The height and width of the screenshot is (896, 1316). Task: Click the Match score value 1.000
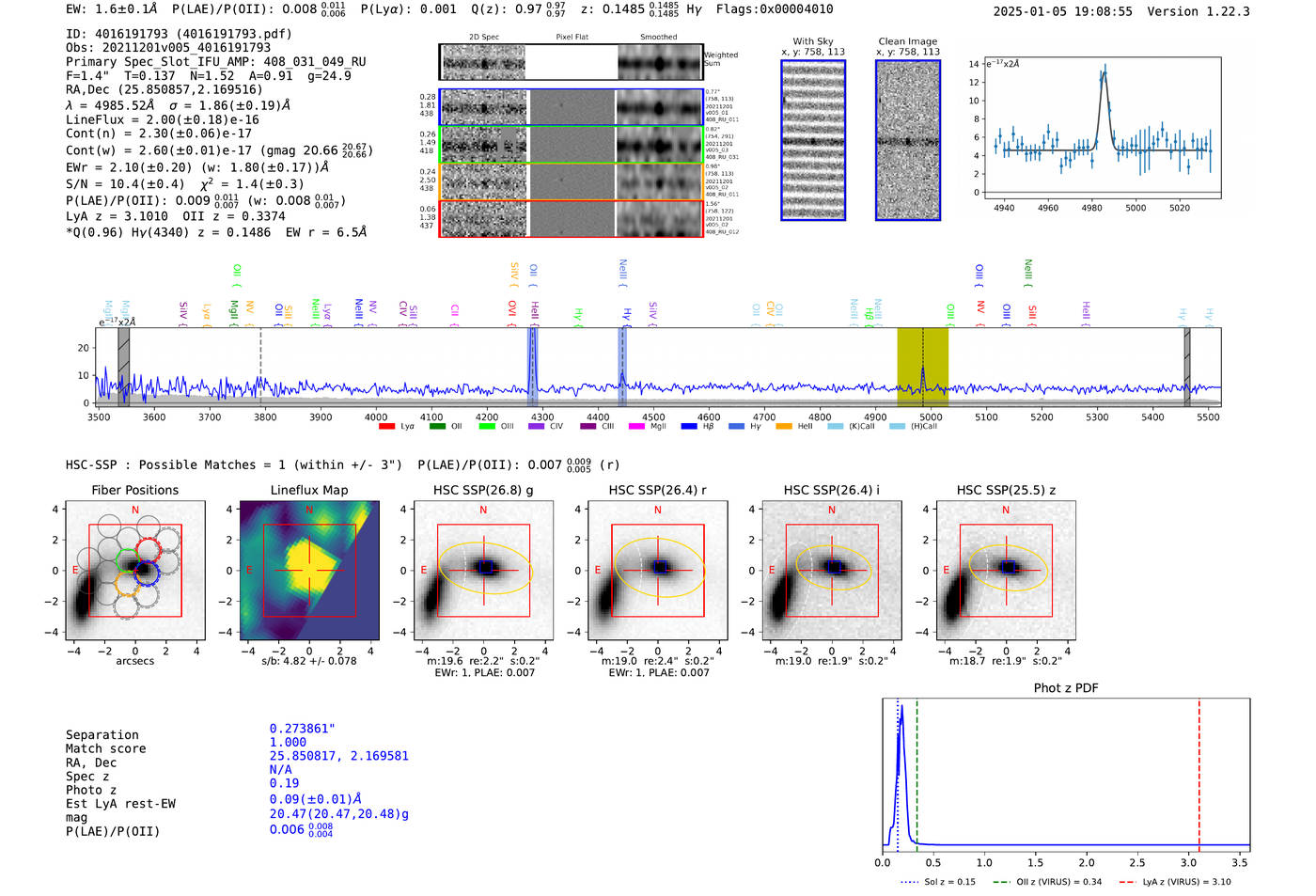[288, 742]
